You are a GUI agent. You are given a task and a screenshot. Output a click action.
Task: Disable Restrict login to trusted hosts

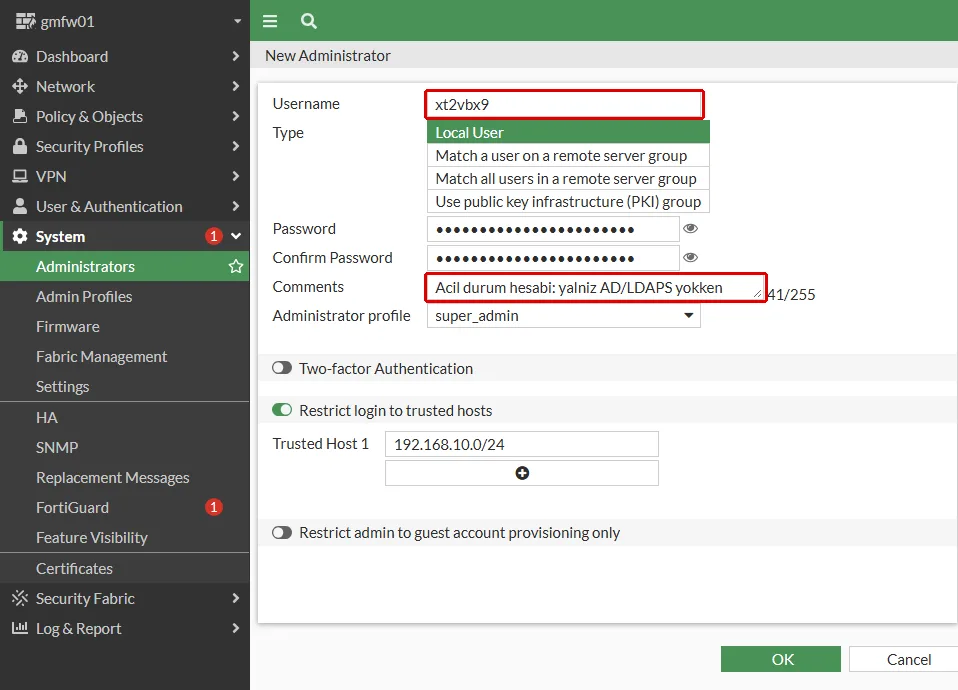[x=282, y=410]
